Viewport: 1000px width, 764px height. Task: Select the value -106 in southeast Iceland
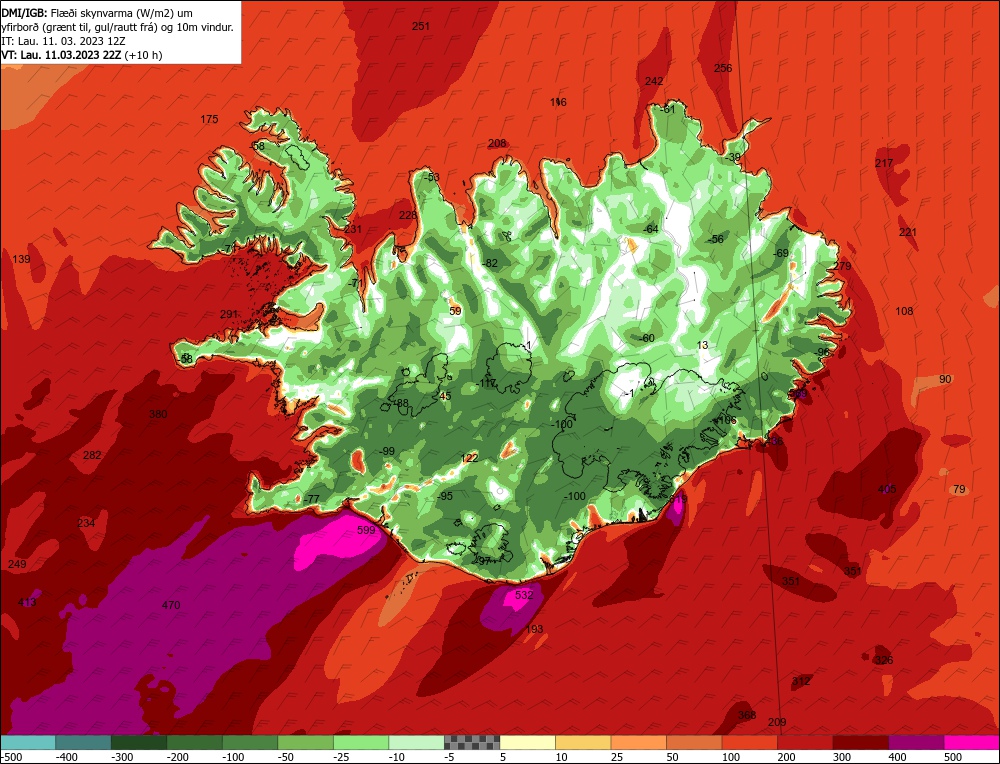pyautogui.click(x=726, y=420)
